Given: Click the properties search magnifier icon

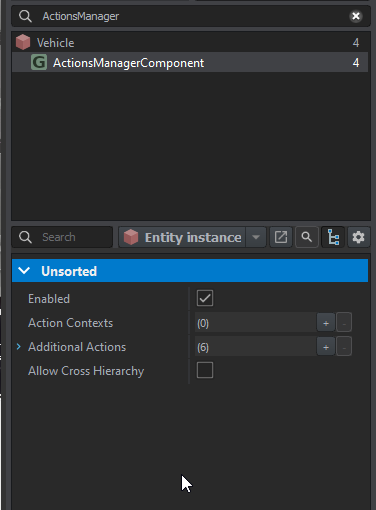Looking at the screenshot, I should point(25,237).
